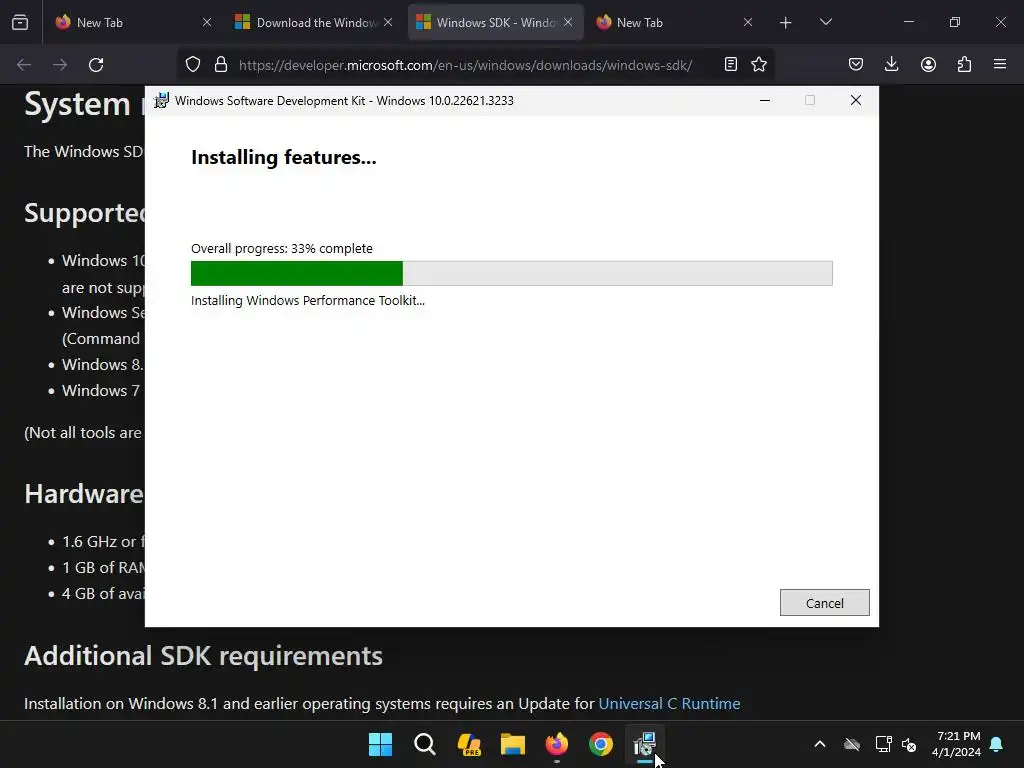Open Windows taskbar search
Viewport: 1024px width, 768px height.
tap(424, 744)
